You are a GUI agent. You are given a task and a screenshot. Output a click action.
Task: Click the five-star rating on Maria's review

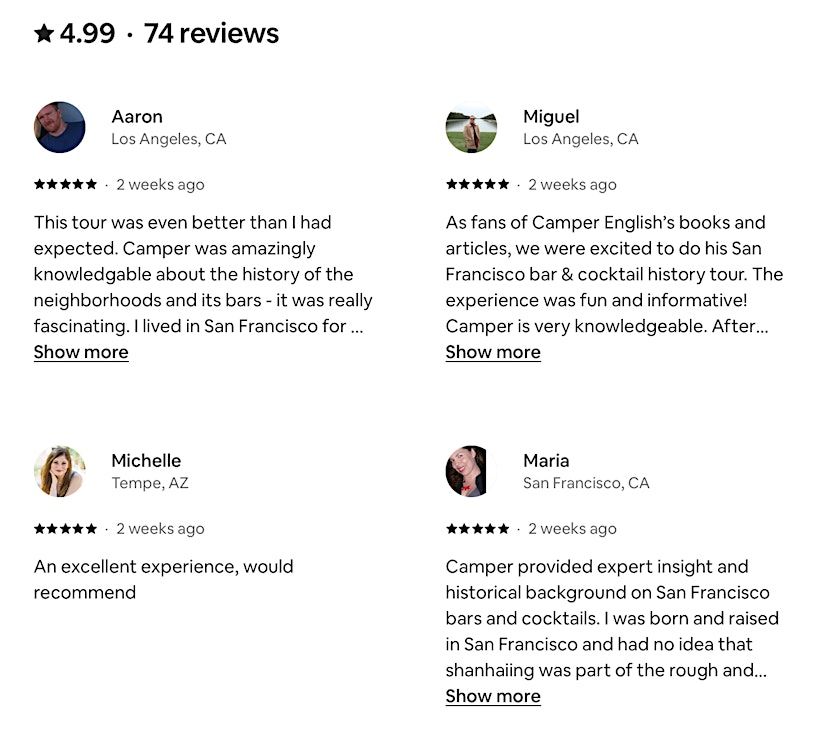pyautogui.click(x=478, y=528)
